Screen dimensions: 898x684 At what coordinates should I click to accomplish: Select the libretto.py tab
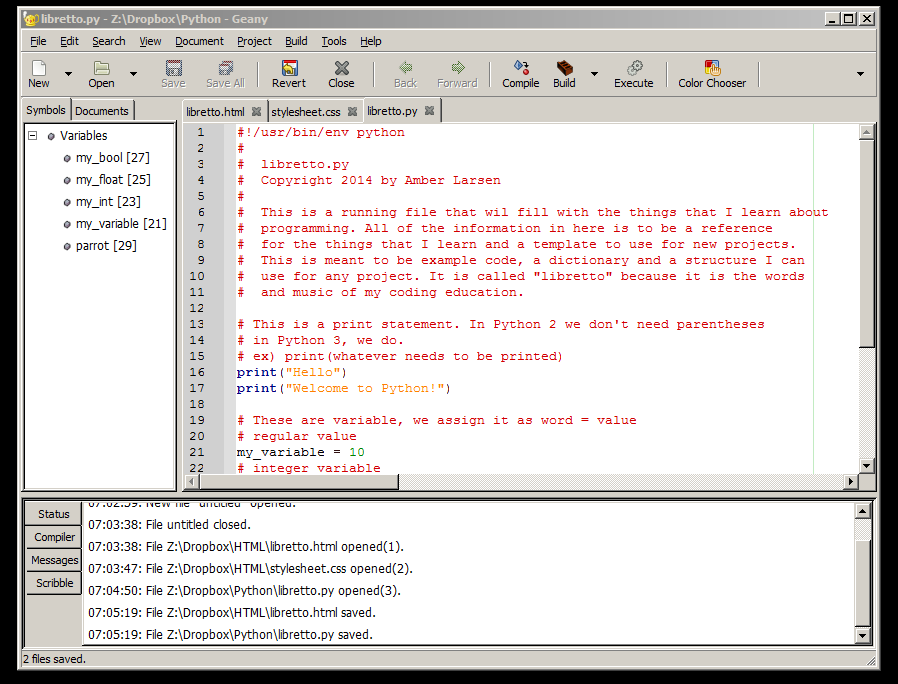click(x=392, y=111)
